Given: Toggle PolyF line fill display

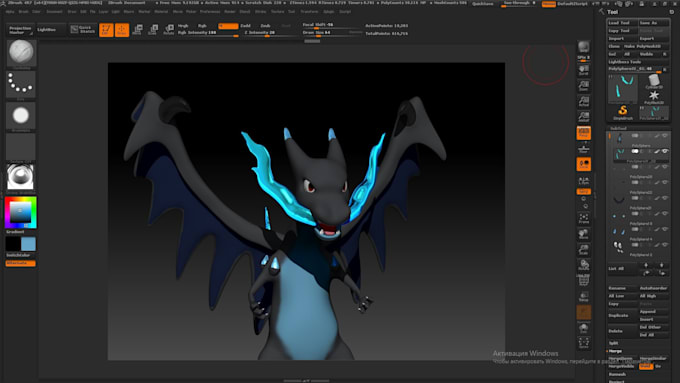Looking at the screenshot, I should 584,281.
